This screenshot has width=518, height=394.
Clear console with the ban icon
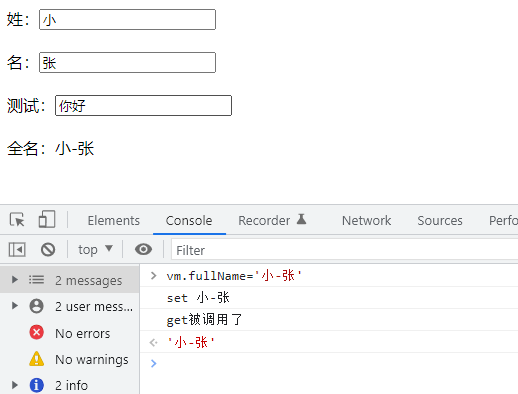(48, 249)
